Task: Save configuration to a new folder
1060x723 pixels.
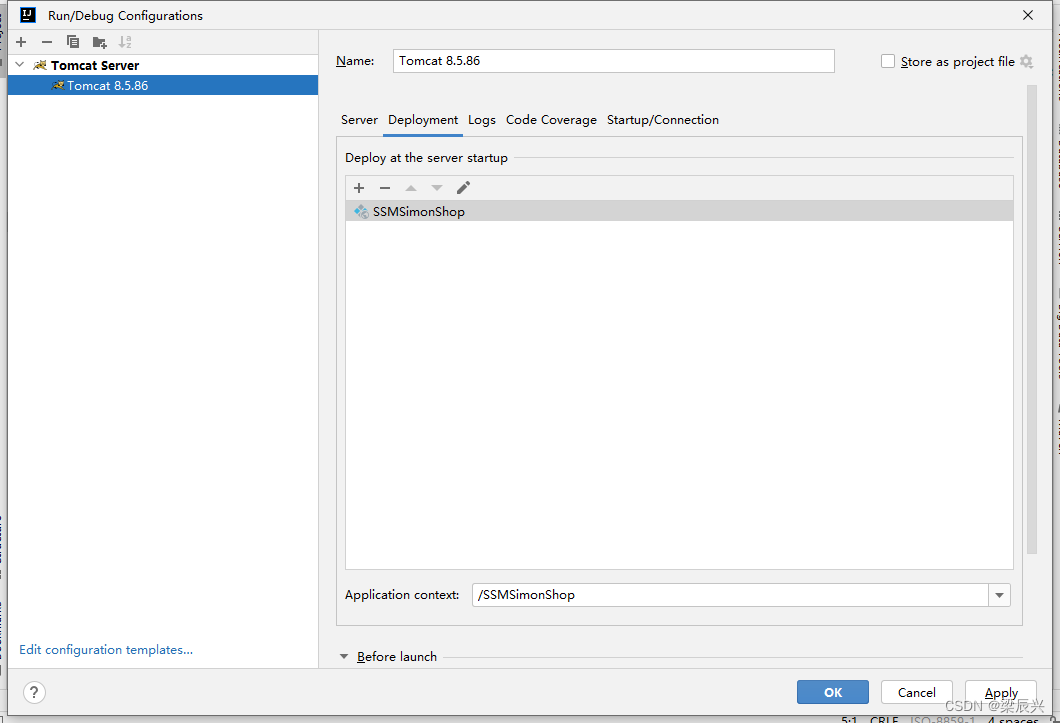Action: [99, 42]
